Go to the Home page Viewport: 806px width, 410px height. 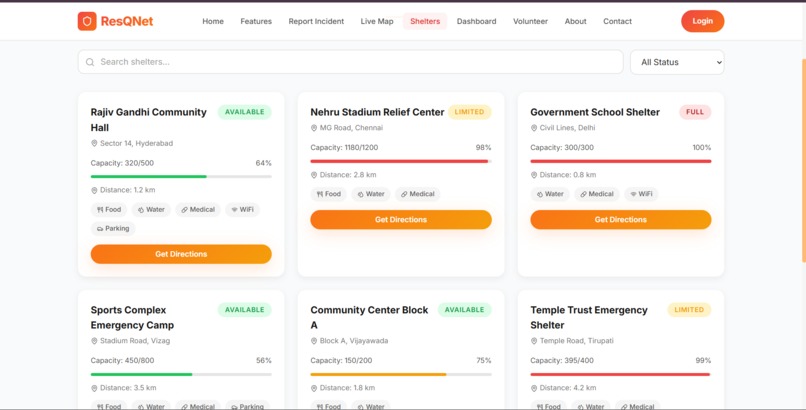[213, 22]
